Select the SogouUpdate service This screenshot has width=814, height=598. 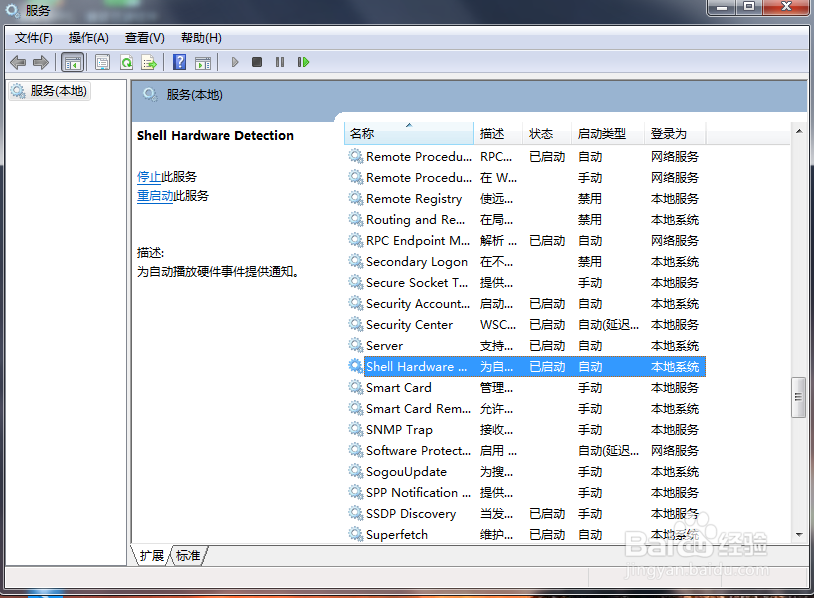pyautogui.click(x=525, y=472)
